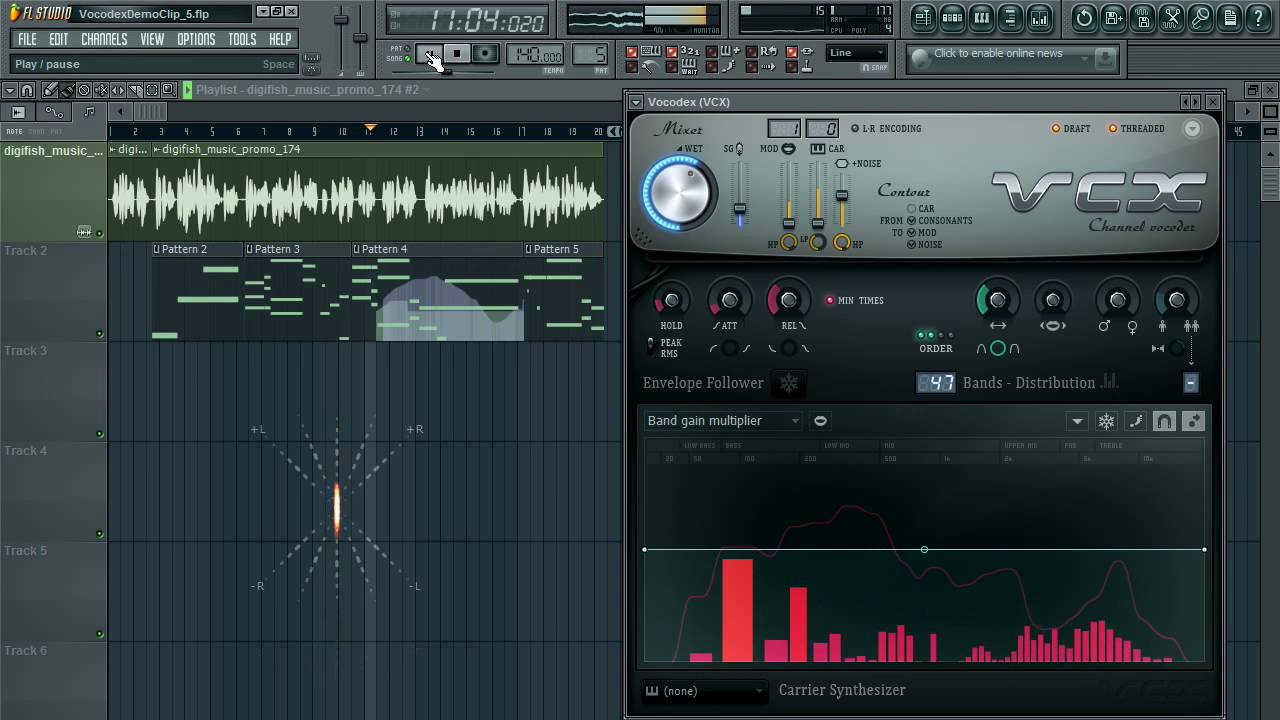Open the Project info document icon
The image size is (1280, 720).
point(1230,18)
